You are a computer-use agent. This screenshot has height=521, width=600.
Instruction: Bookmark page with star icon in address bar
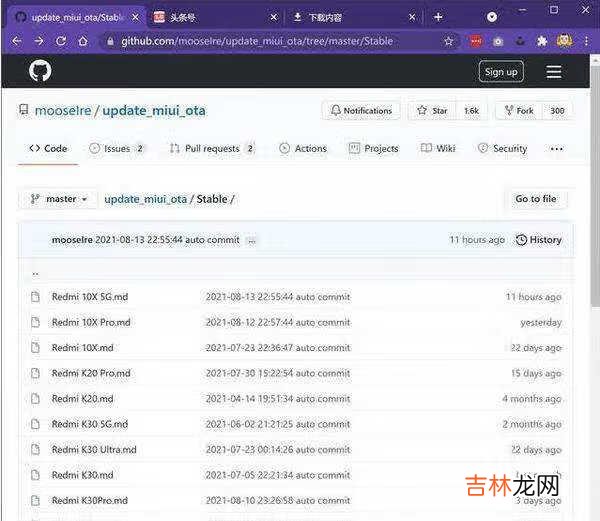449,41
